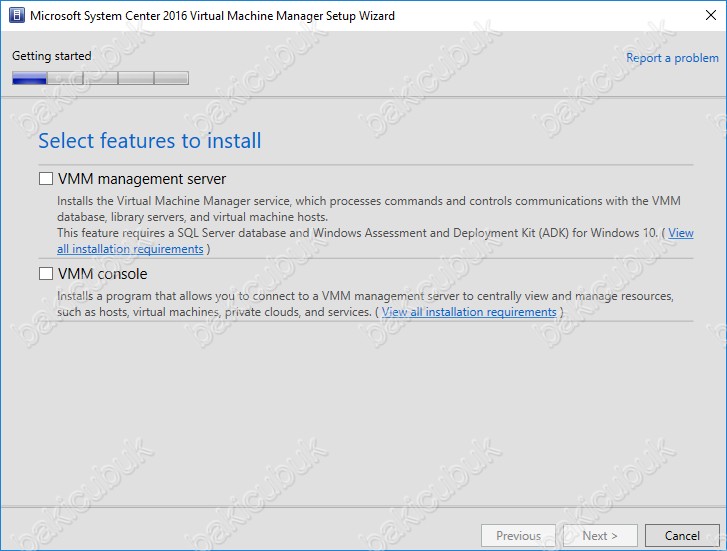Open requirements link under VMM management server
Image resolution: width=727 pixels, height=551 pixels.
(x=130, y=249)
